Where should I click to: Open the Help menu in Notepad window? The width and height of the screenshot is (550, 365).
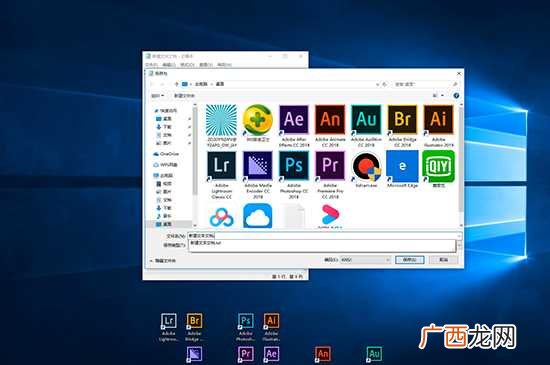click(224, 65)
